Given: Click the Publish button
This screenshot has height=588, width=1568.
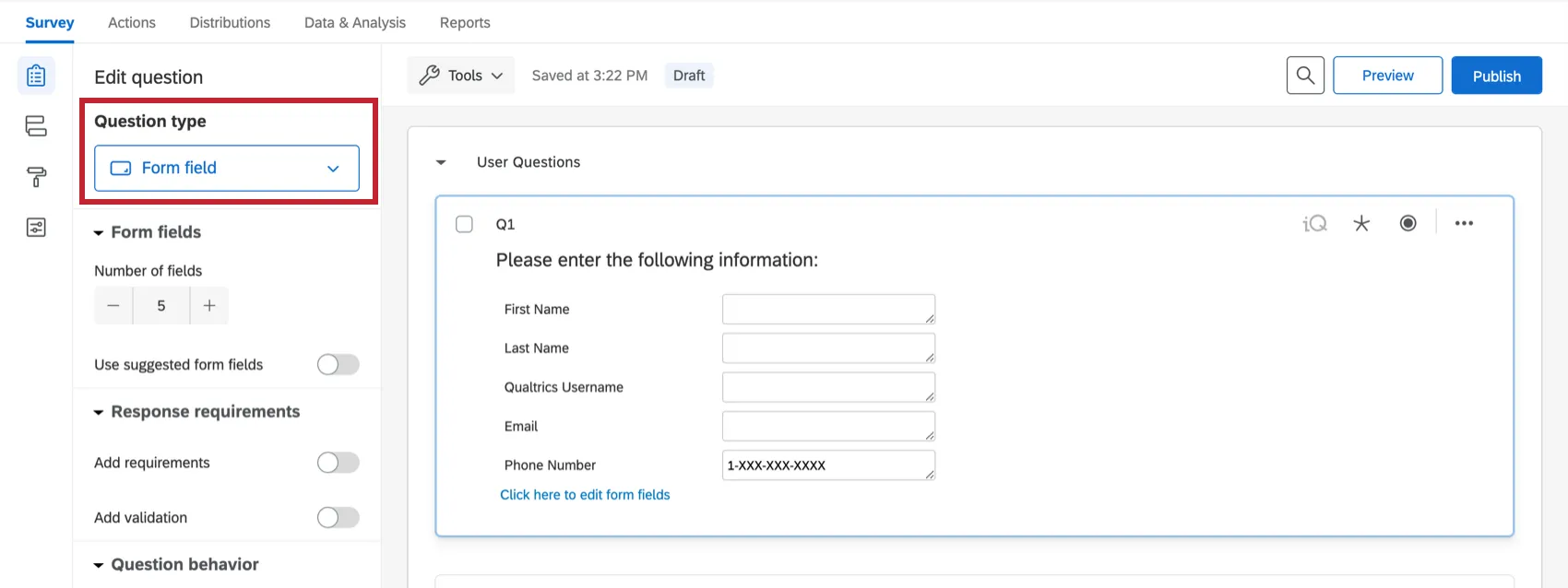Looking at the screenshot, I should (x=1496, y=76).
